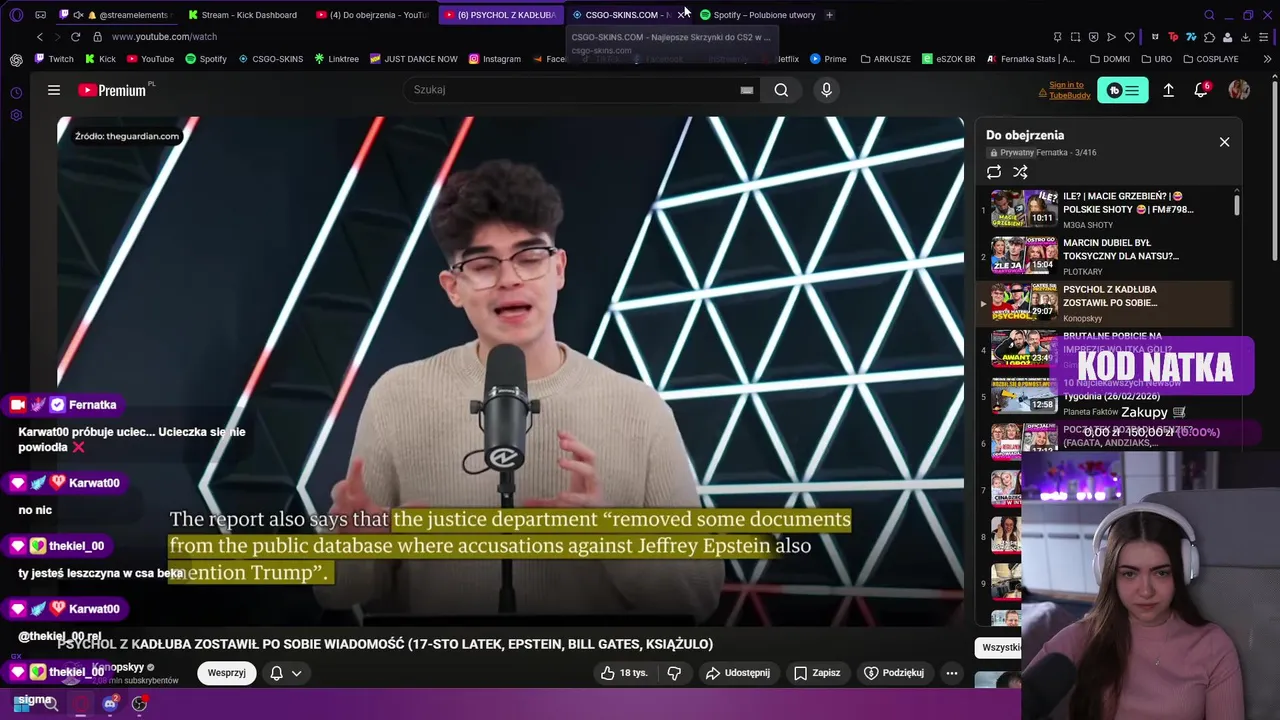Open a new browser tab

829,15
